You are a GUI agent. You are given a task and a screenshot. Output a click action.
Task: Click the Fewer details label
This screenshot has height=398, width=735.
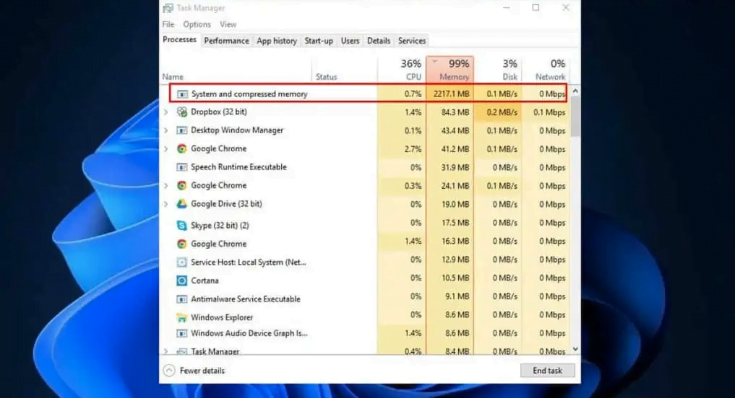tap(202, 371)
